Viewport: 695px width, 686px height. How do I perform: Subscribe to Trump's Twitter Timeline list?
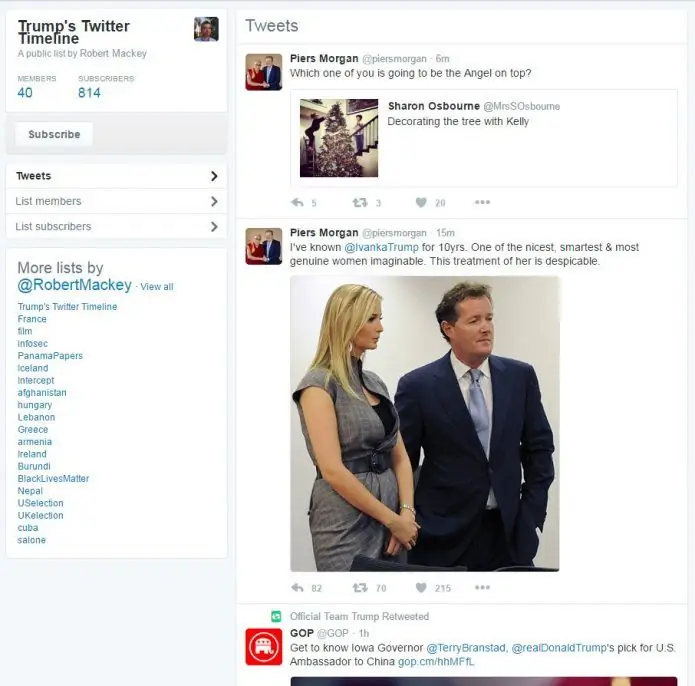[x=54, y=134]
